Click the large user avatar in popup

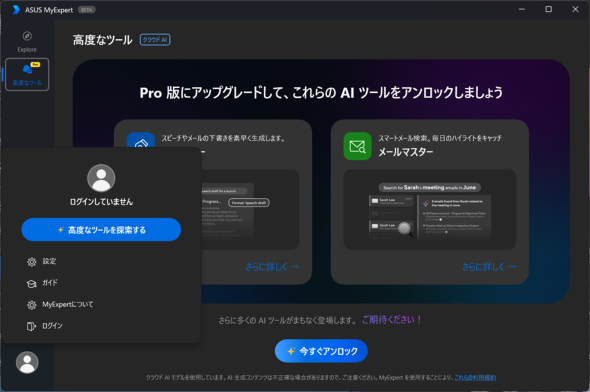(101, 178)
